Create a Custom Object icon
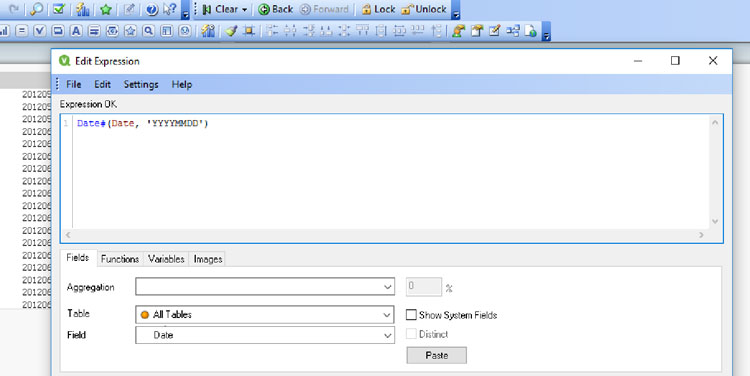750x376 pixels. [x=185, y=31]
